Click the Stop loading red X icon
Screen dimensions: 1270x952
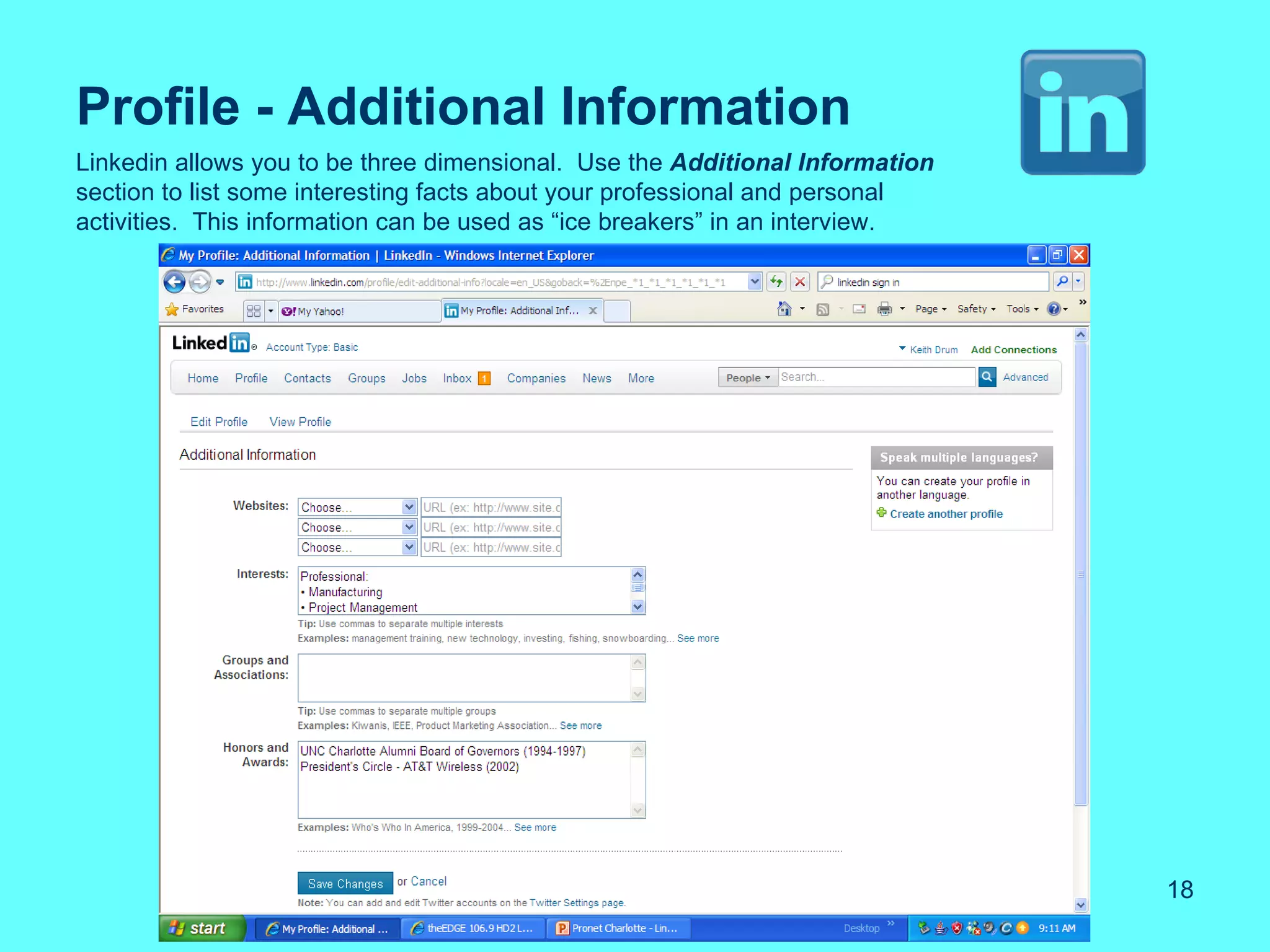pyautogui.click(x=800, y=282)
